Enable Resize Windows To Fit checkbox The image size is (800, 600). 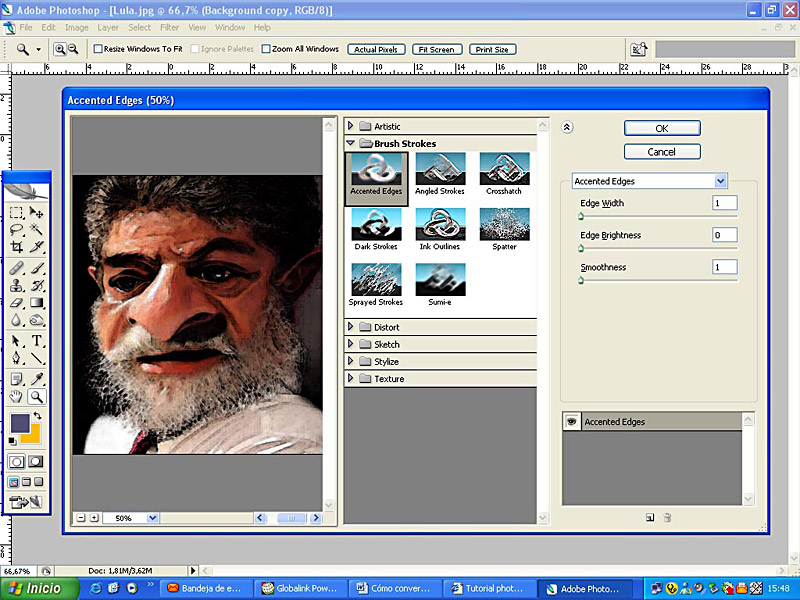tap(98, 49)
